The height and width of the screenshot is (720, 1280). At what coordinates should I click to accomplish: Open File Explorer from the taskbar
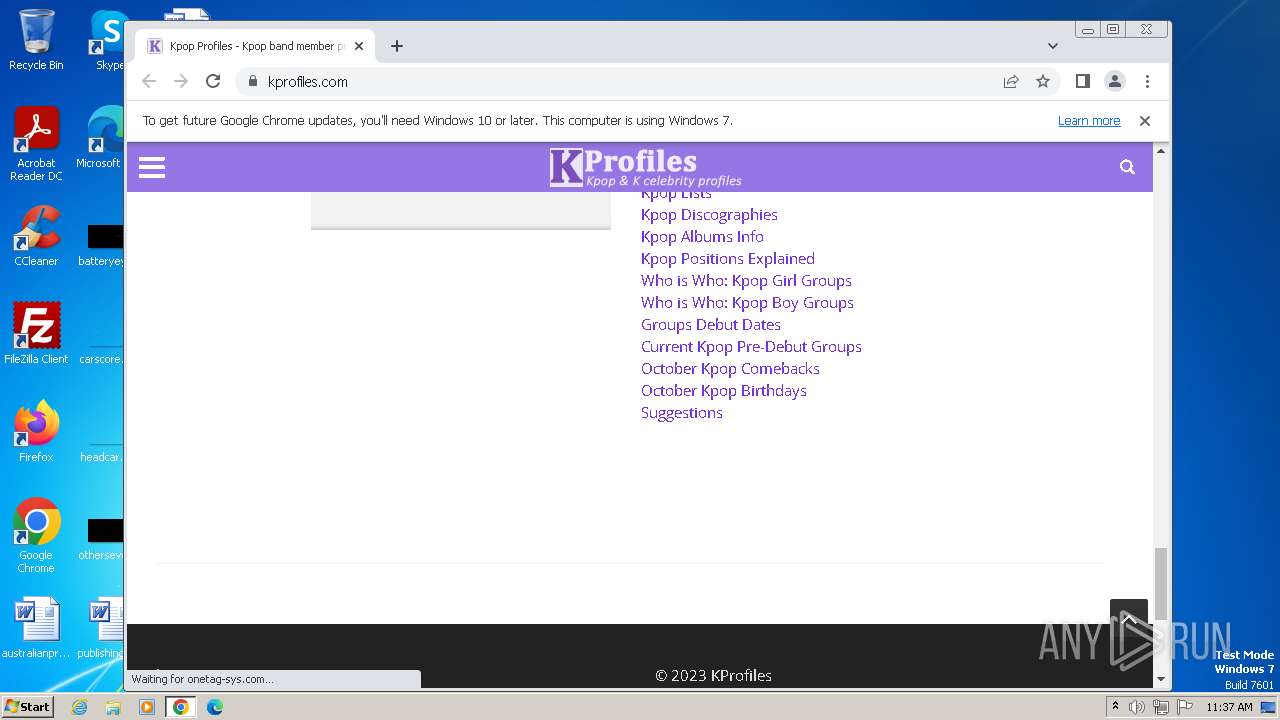(x=113, y=707)
